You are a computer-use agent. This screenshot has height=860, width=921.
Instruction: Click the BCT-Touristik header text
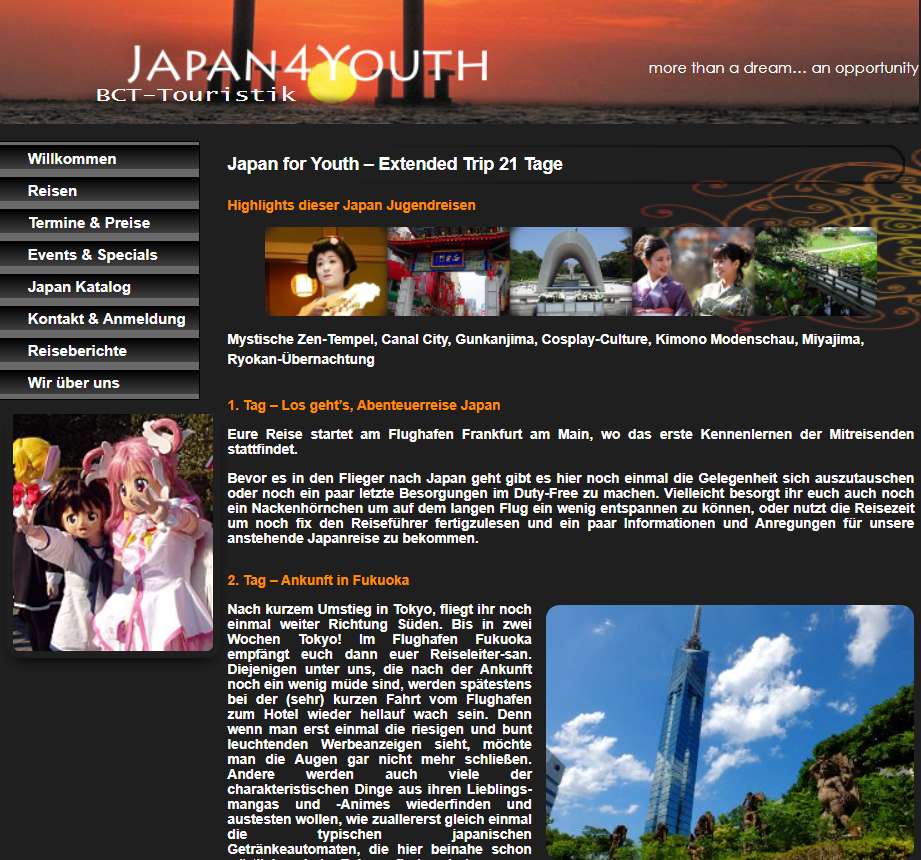click(x=196, y=95)
